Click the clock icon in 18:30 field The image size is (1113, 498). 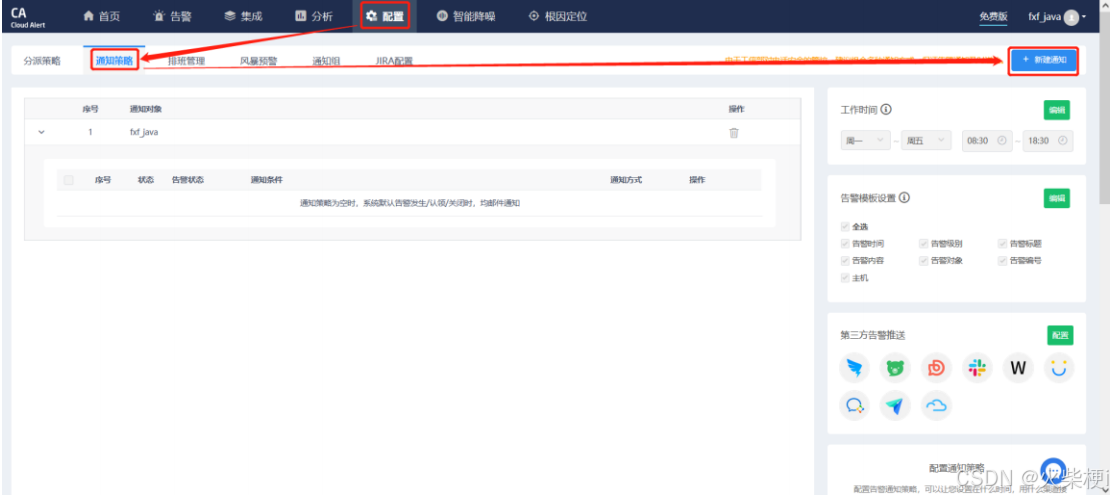1063,140
